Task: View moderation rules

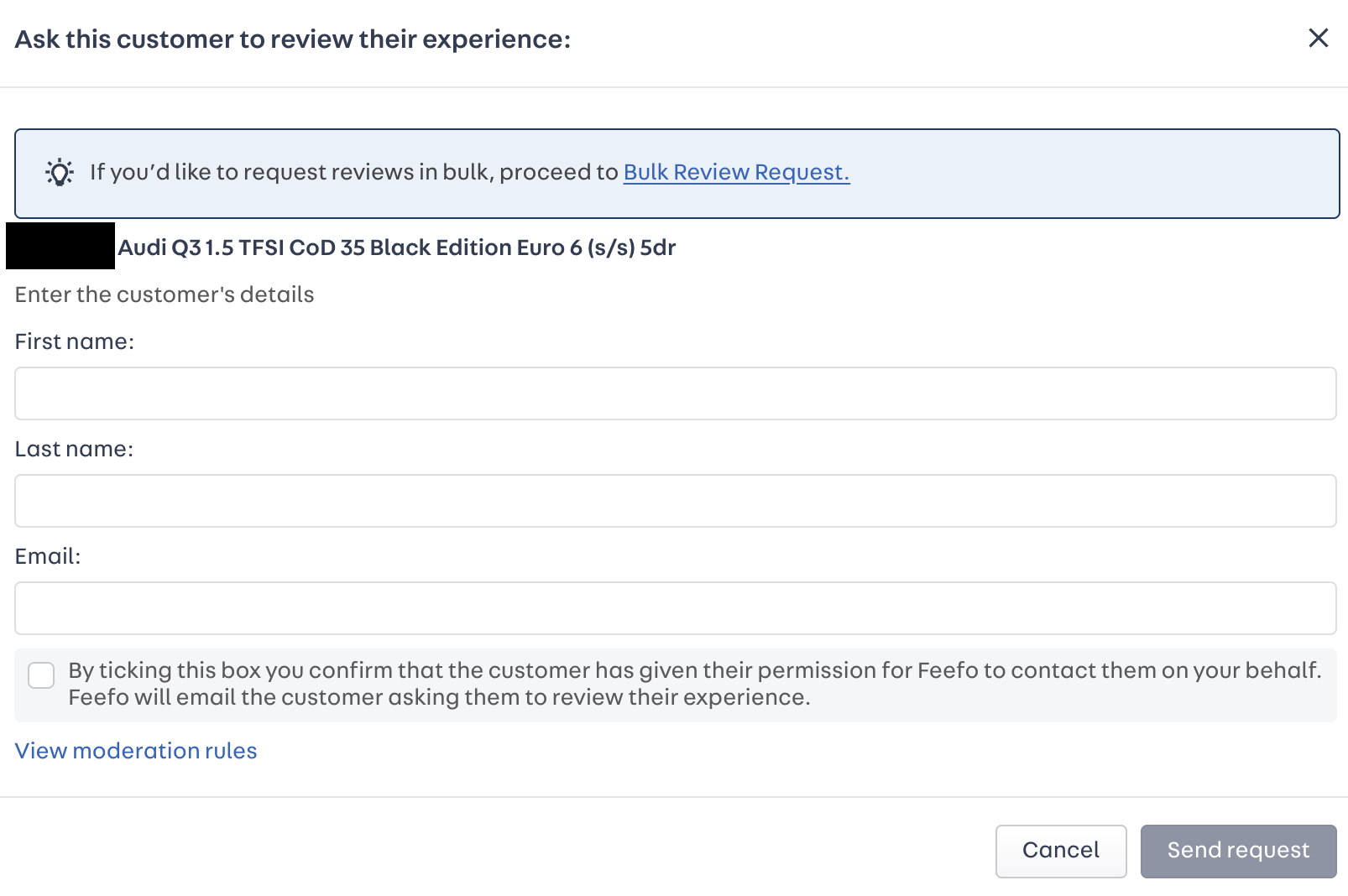Action: pos(135,751)
